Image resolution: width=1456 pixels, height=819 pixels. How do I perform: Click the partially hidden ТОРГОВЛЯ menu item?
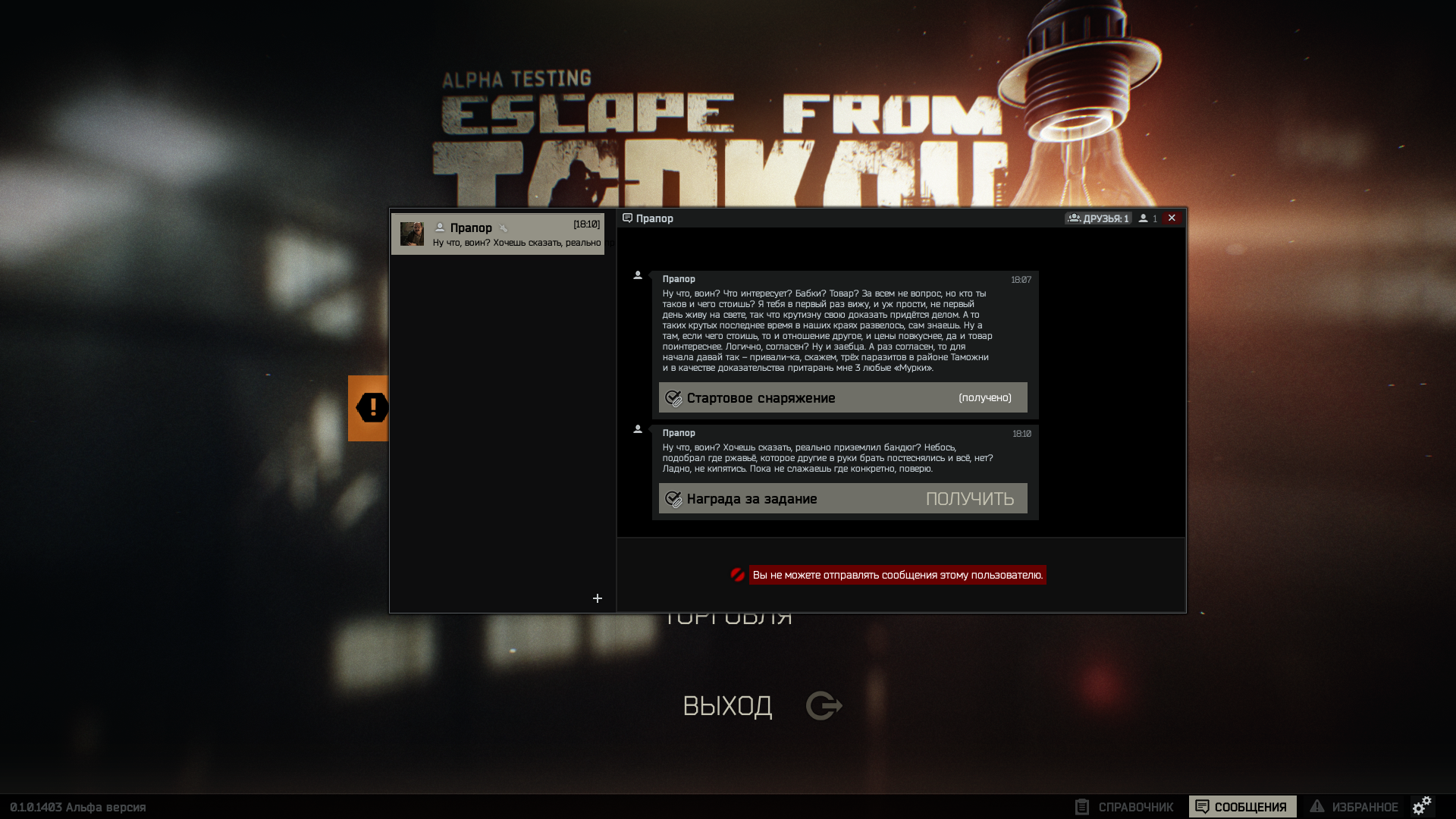click(728, 618)
